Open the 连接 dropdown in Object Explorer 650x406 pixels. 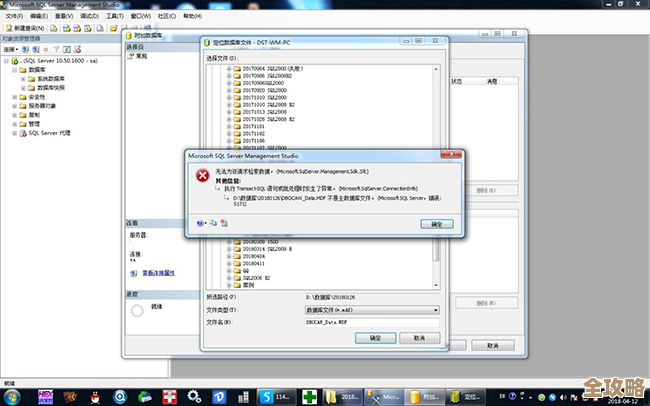point(12,48)
